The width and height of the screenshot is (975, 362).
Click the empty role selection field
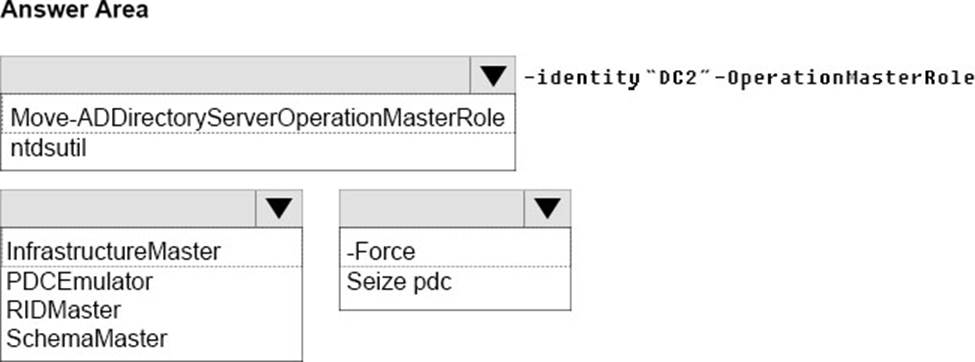(x=128, y=208)
